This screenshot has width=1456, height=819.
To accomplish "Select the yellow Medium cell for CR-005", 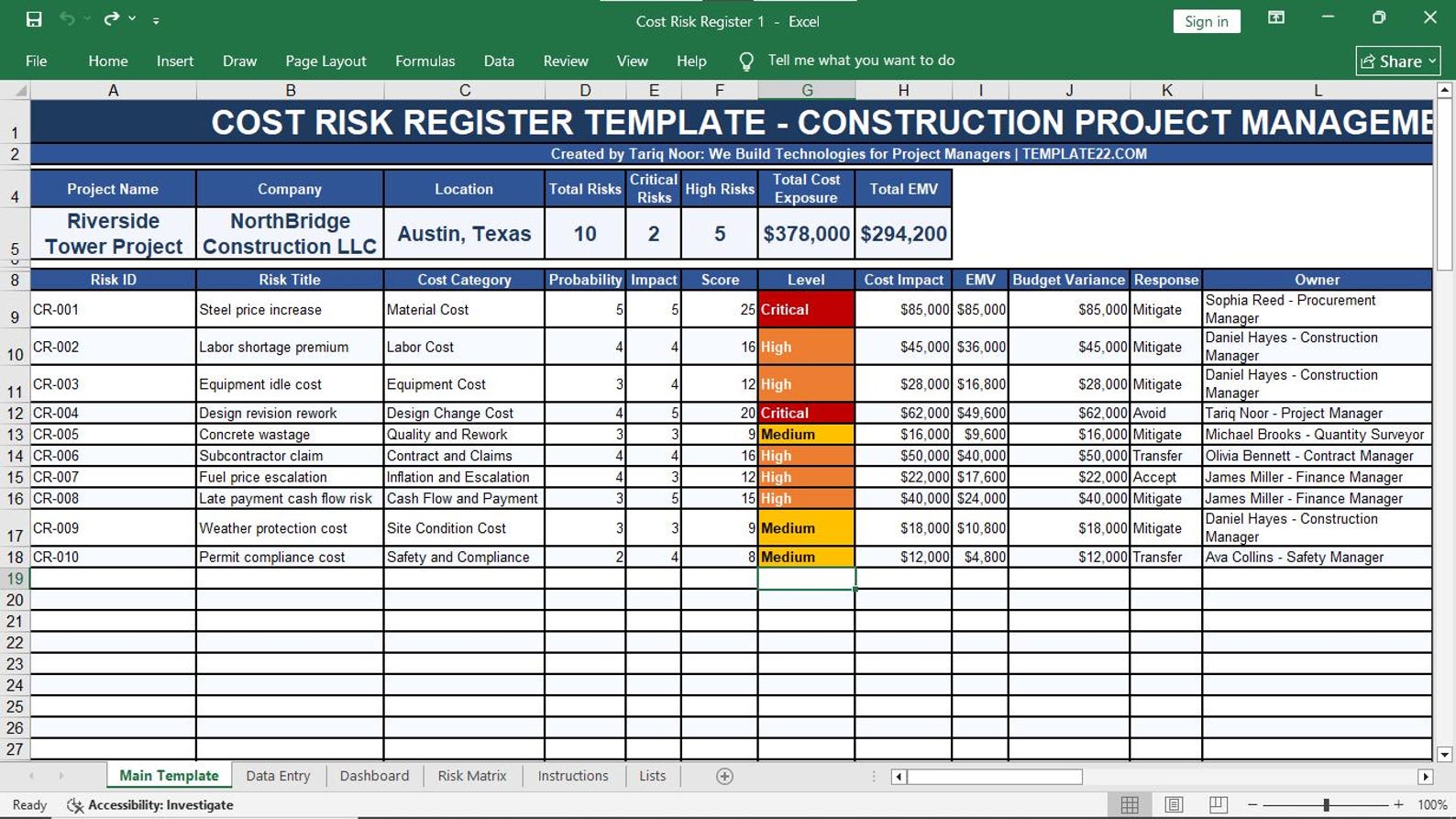I will point(807,435).
